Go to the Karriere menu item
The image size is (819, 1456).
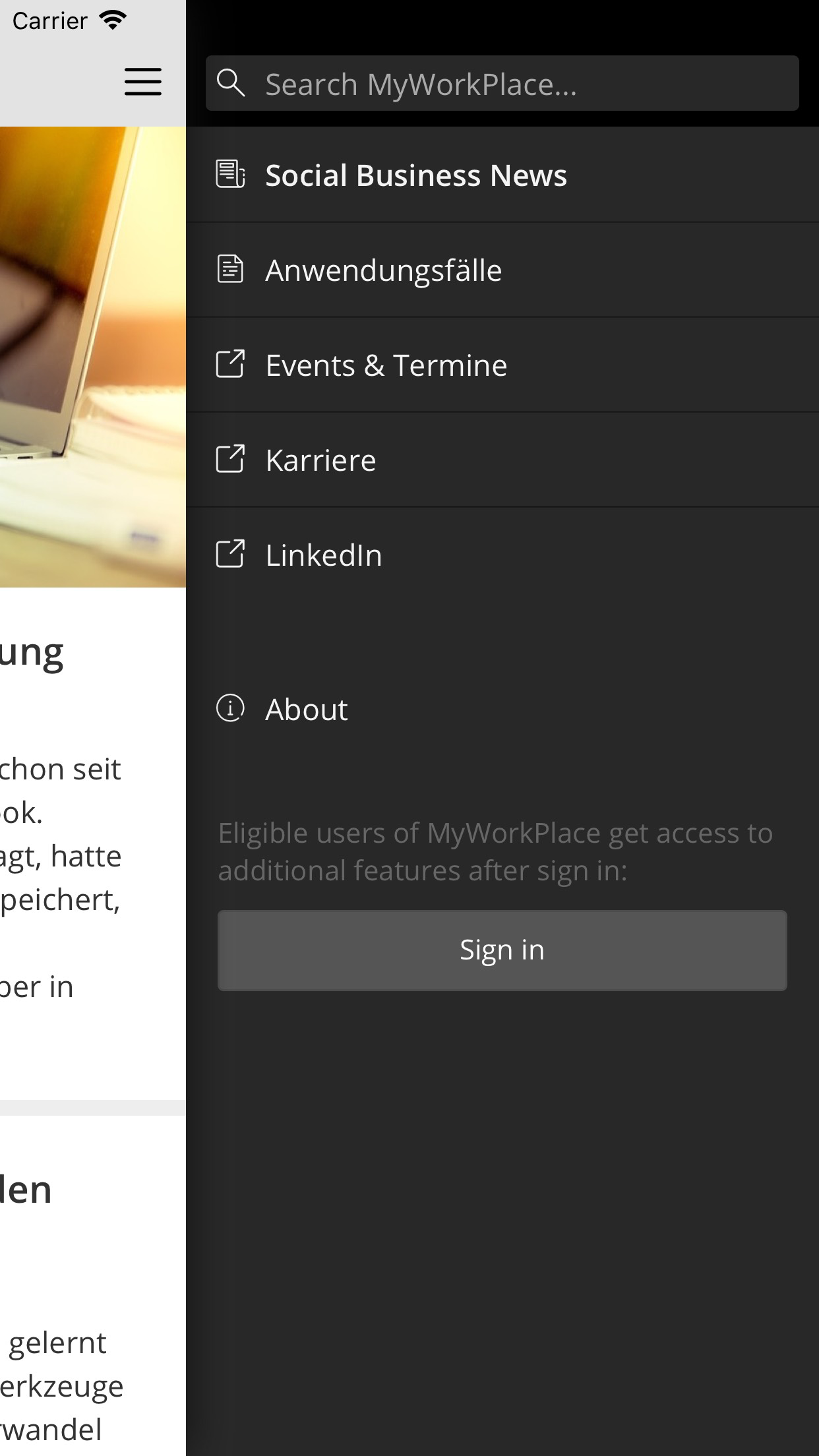pos(320,460)
